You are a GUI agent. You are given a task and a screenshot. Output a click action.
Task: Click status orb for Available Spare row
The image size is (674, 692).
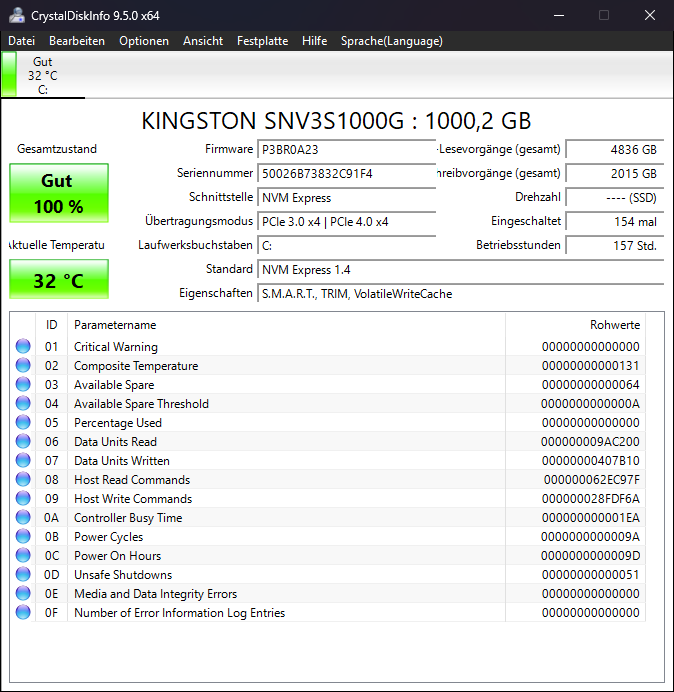point(23,384)
